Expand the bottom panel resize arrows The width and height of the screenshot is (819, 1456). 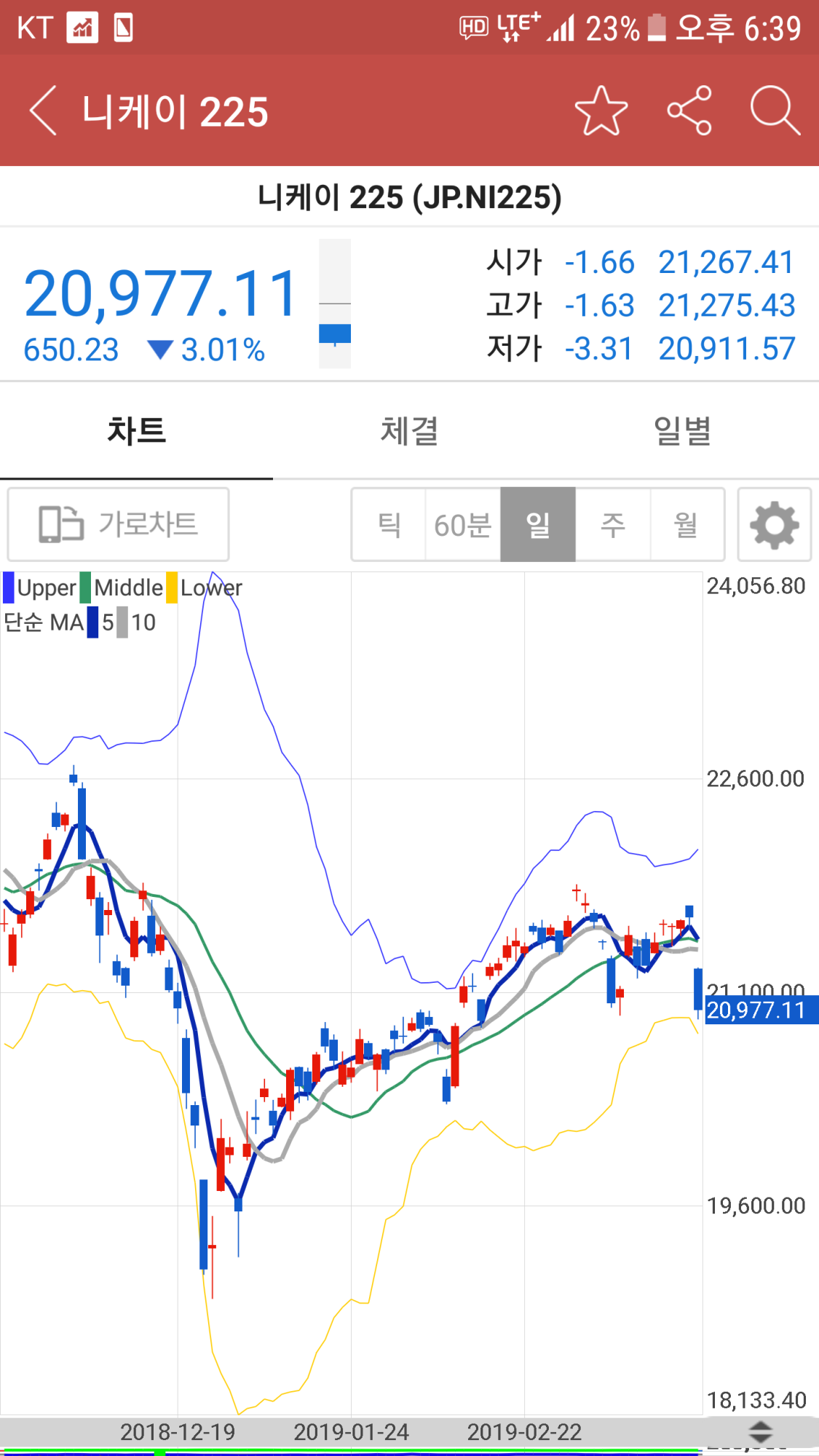tap(761, 1433)
